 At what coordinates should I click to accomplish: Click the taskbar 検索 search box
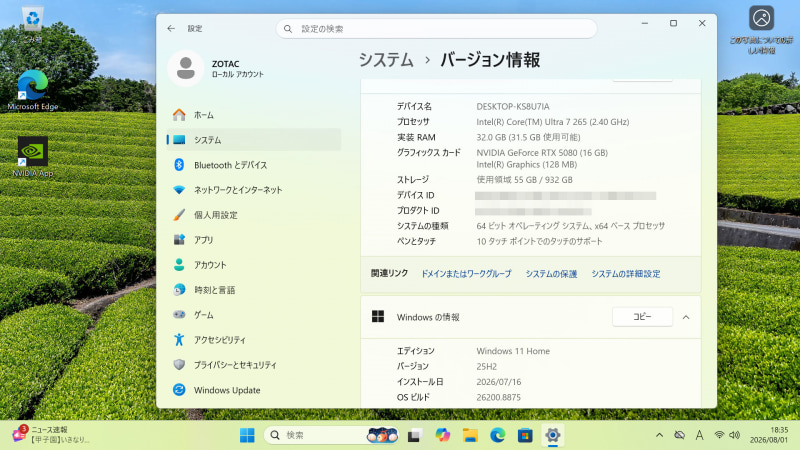[332, 435]
